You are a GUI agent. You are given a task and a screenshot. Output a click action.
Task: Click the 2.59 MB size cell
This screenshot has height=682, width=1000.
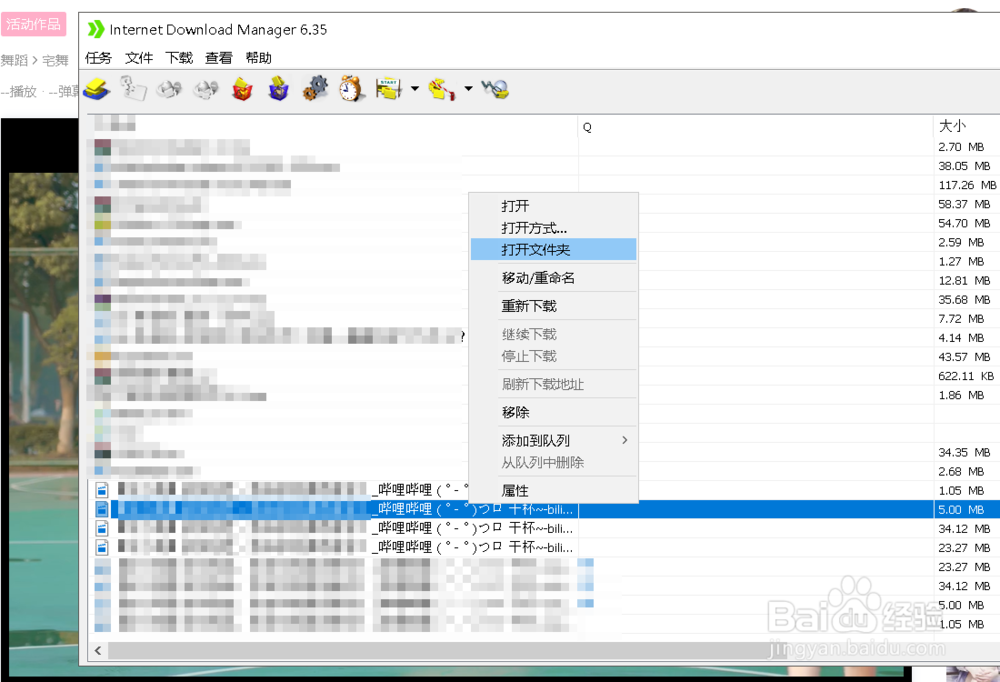pos(961,242)
